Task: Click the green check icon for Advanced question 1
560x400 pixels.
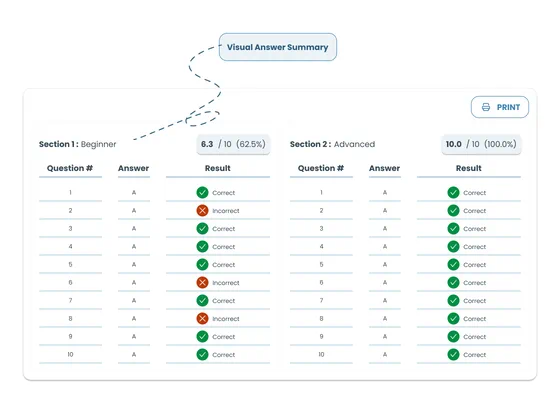Action: pos(454,192)
